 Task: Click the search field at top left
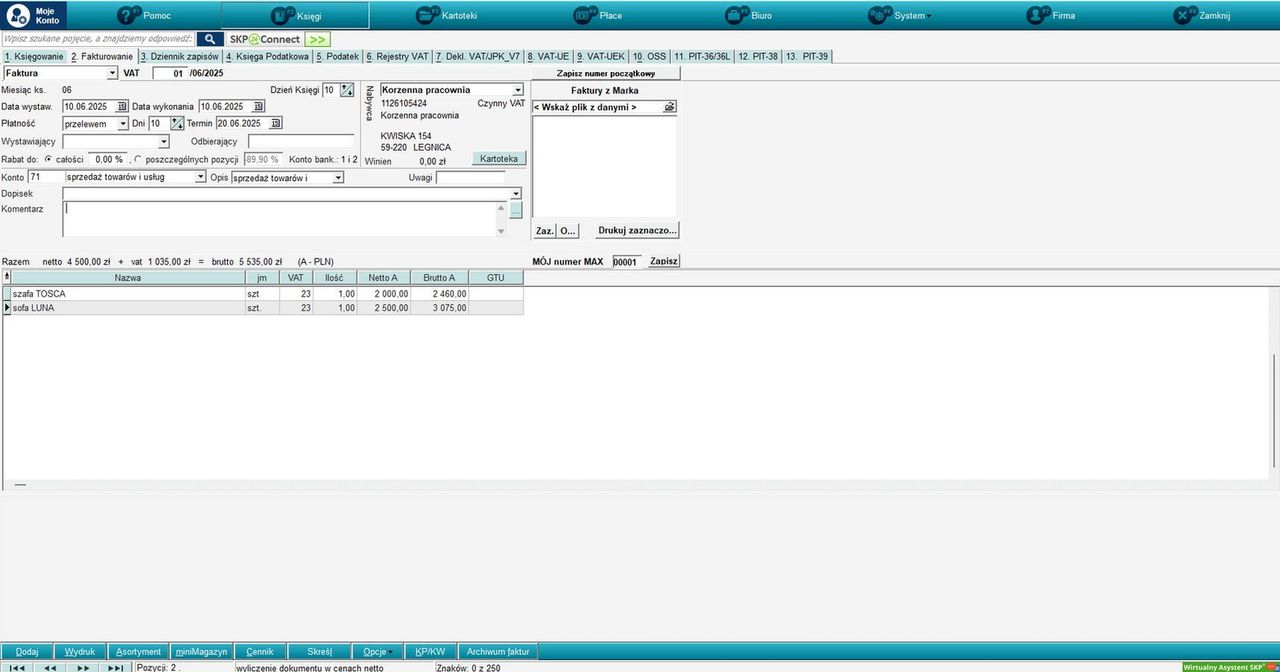click(98, 39)
